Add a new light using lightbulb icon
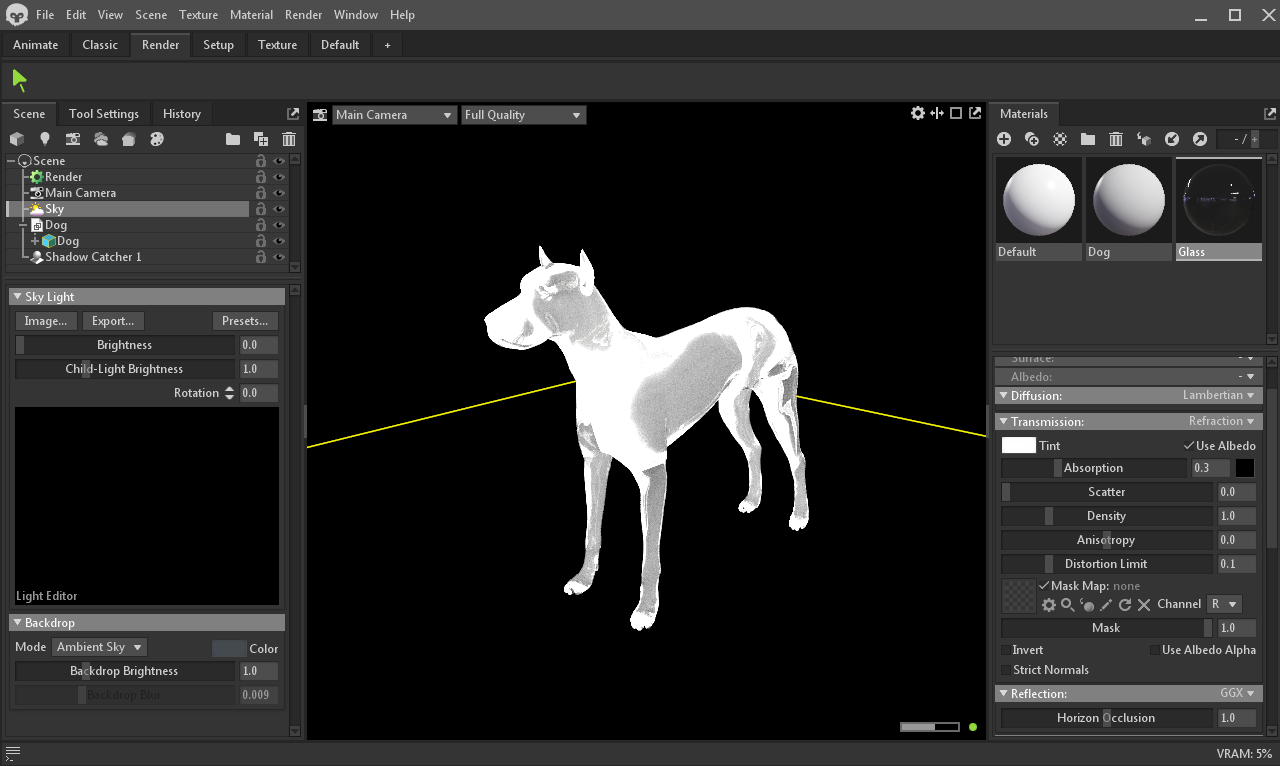The height and width of the screenshot is (766, 1280). click(45, 139)
